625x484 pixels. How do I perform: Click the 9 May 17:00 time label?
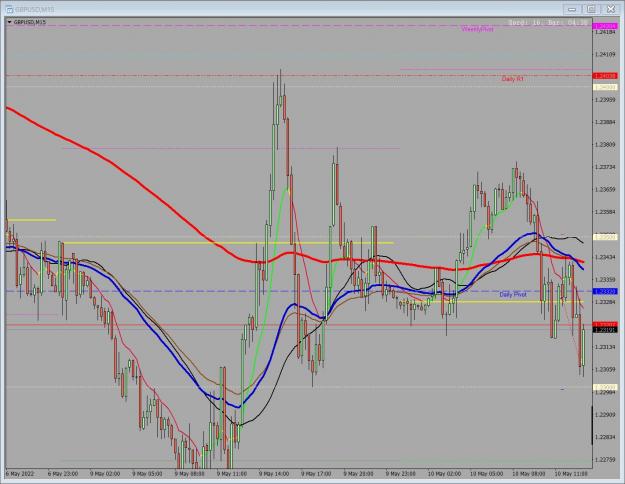tap(316, 474)
